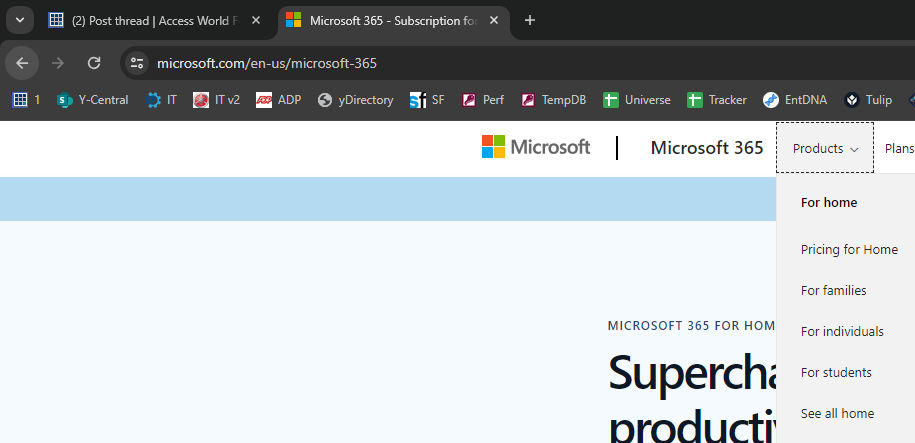Open the IT v2 bookmark

[x=216, y=100]
